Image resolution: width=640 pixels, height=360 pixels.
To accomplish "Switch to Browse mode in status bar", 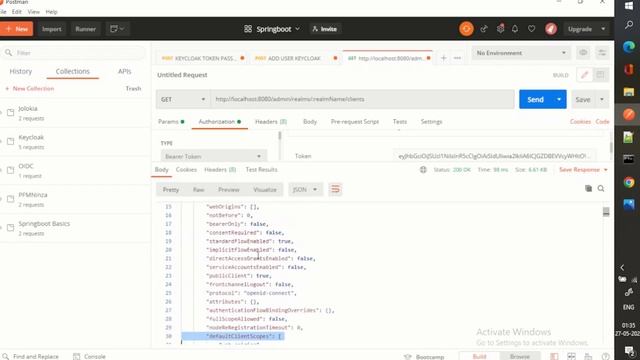I will [x=520, y=356].
